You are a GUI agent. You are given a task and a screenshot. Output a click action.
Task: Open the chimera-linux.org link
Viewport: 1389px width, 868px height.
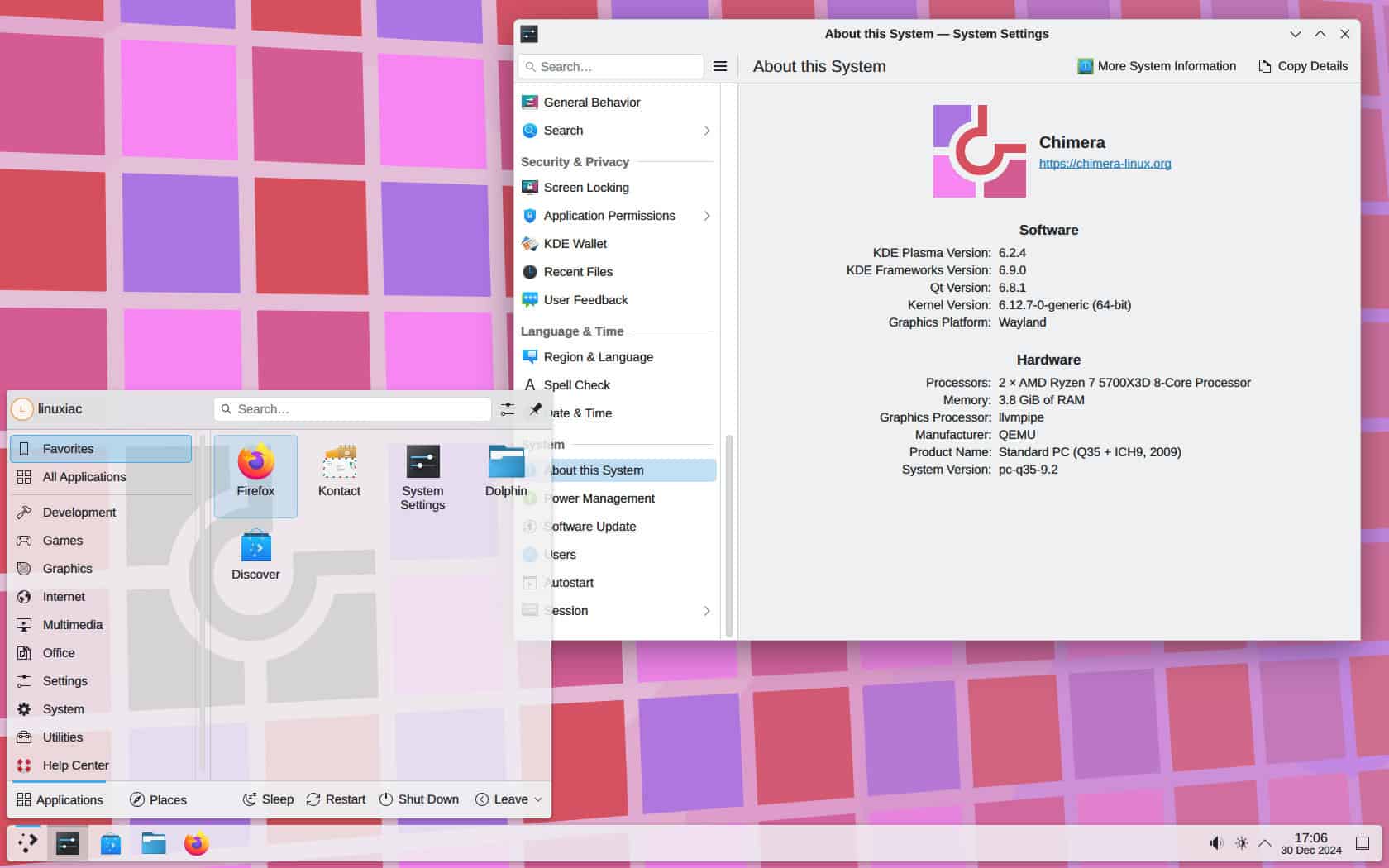(x=1105, y=163)
